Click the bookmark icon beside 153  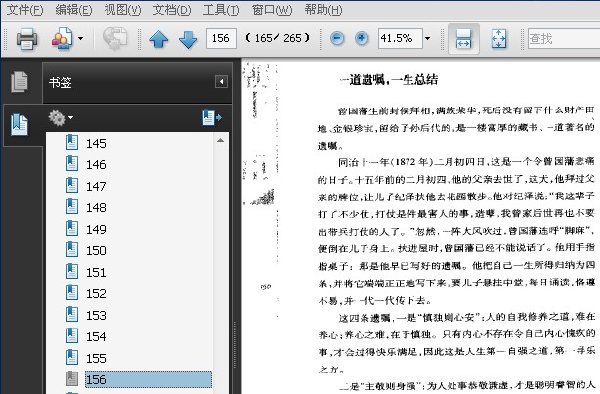(72, 314)
